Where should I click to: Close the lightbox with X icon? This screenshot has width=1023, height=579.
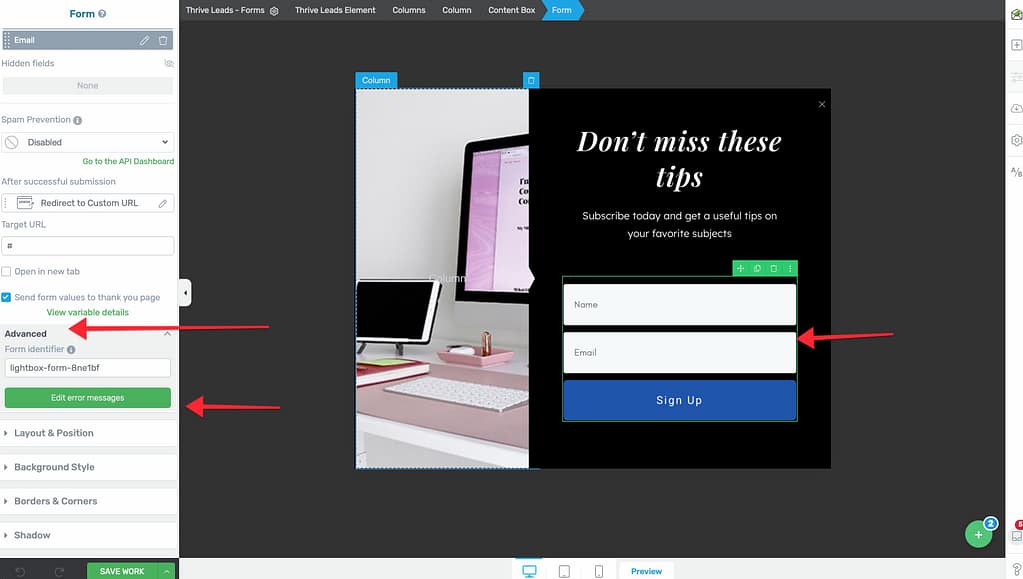pyautogui.click(x=822, y=104)
